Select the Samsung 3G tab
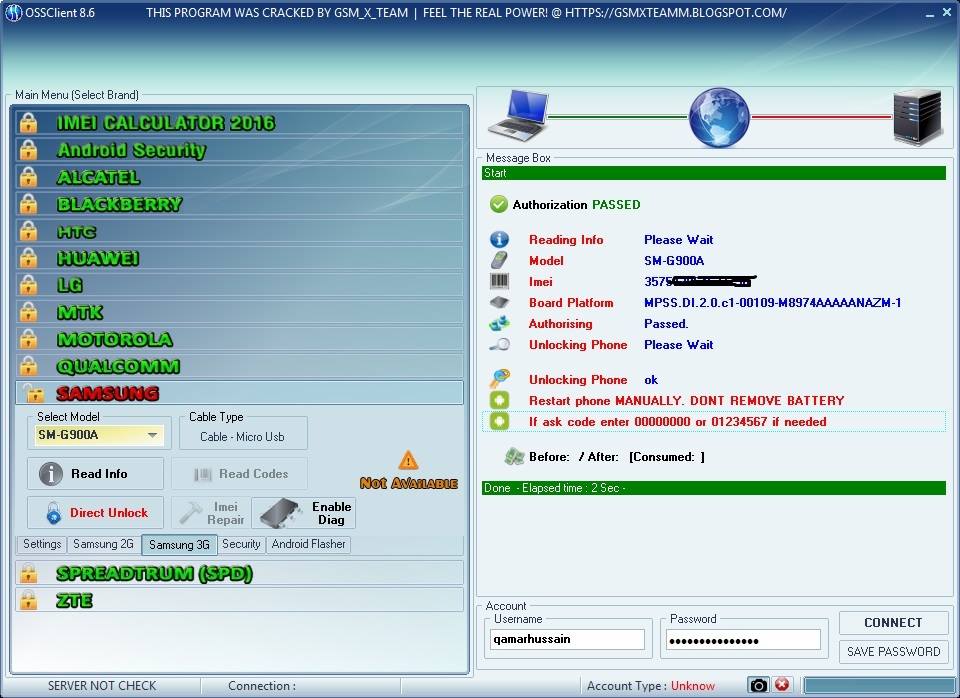This screenshot has height=698, width=960. pos(179,545)
